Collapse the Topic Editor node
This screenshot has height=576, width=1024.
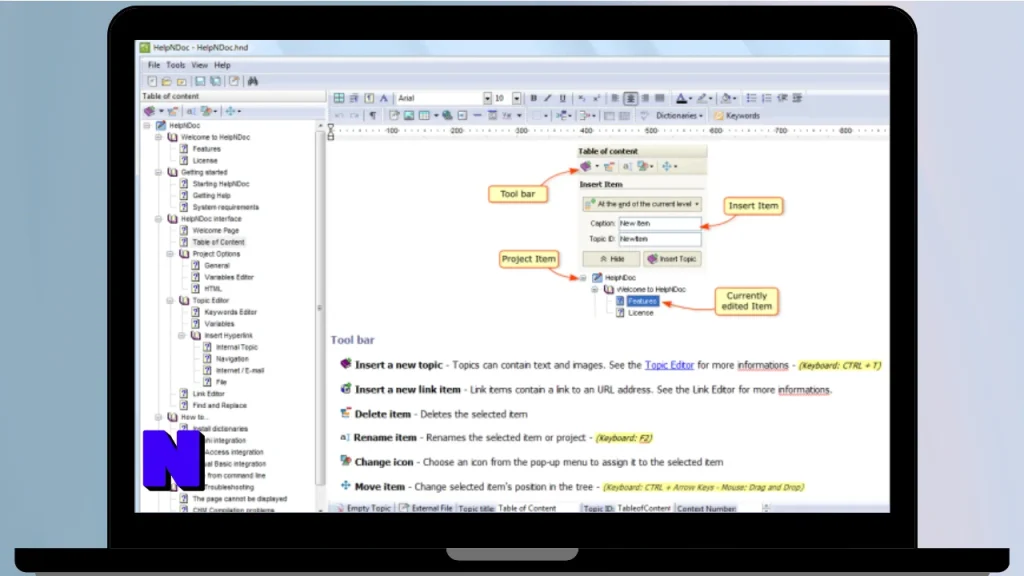tap(170, 300)
